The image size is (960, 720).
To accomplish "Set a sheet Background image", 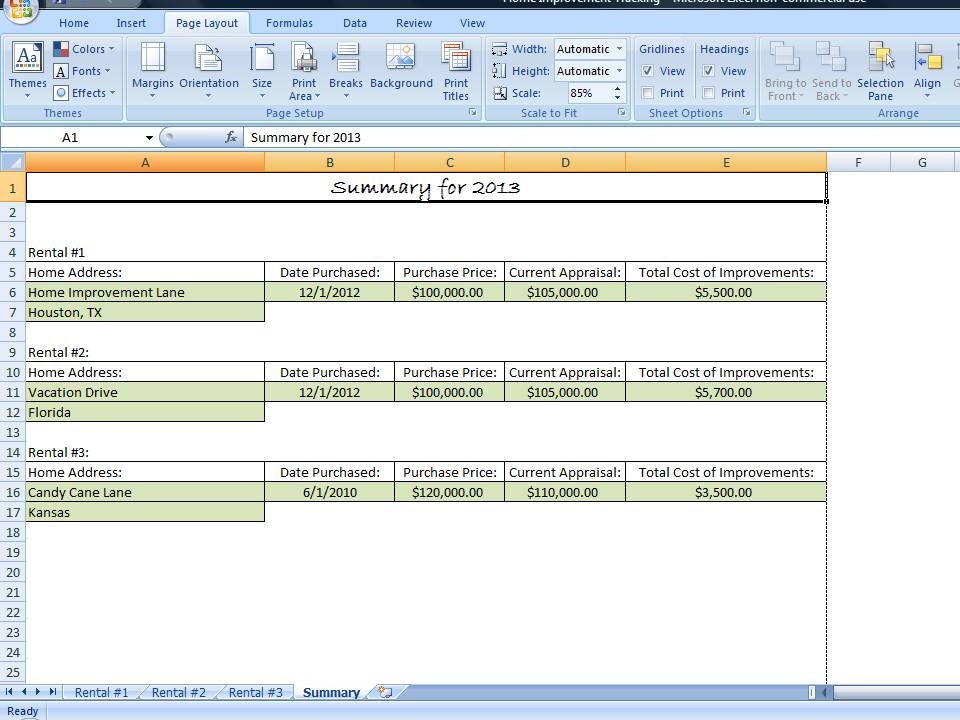I will pos(401,66).
